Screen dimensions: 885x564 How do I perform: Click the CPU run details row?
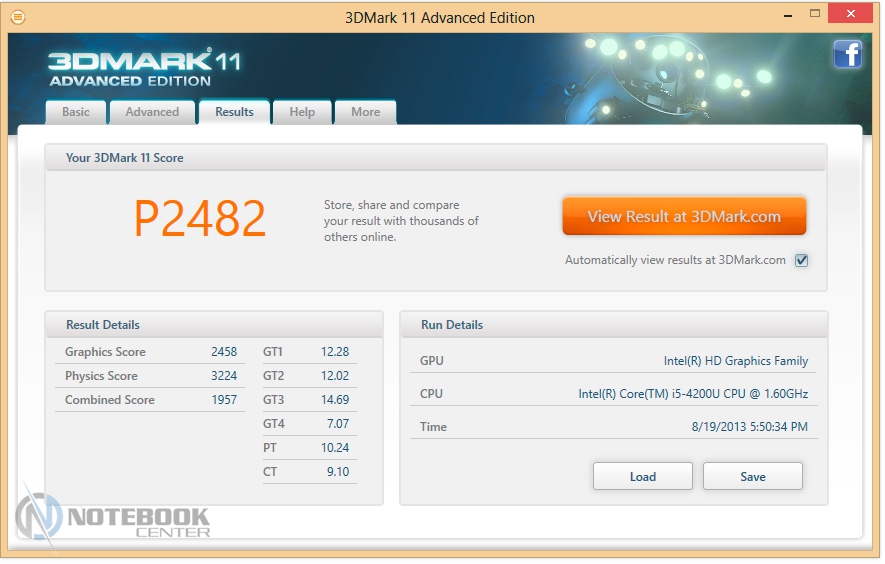613,394
